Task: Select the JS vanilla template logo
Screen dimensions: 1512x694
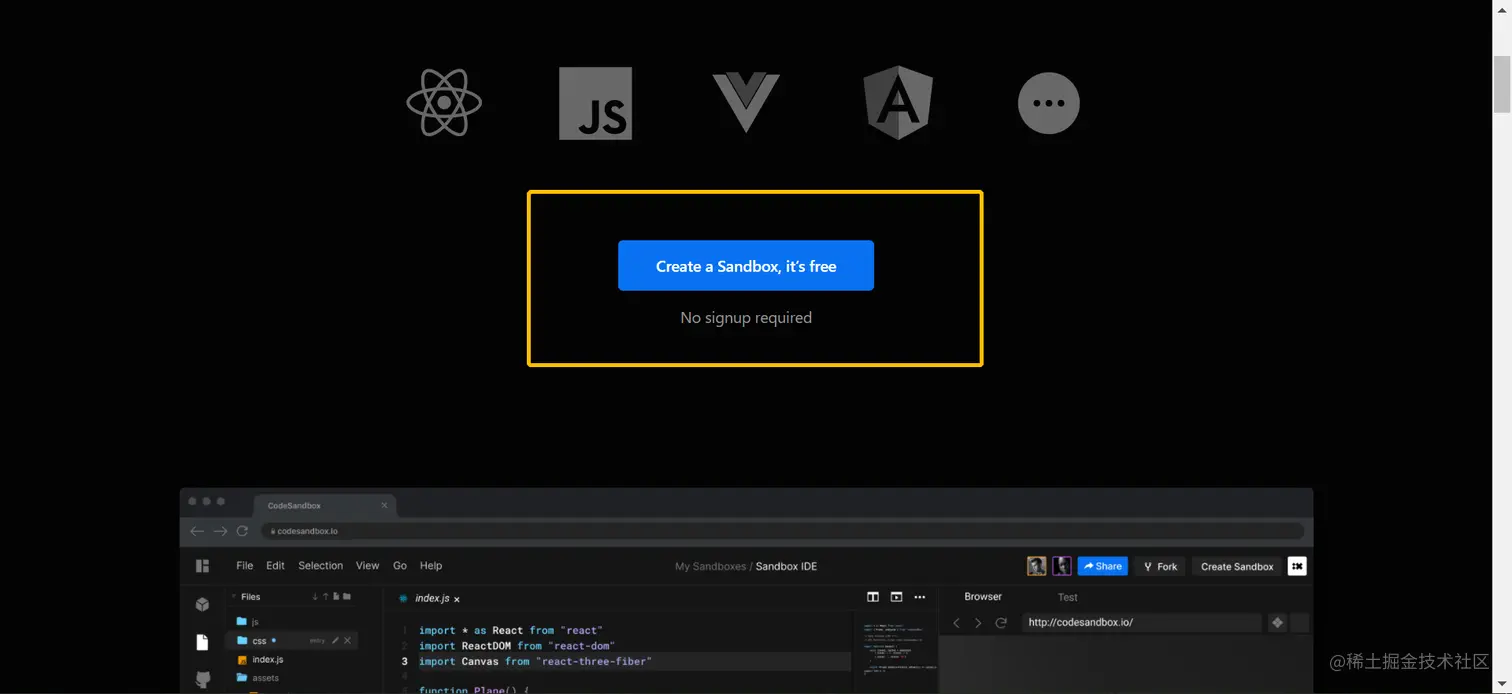Action: pos(595,103)
